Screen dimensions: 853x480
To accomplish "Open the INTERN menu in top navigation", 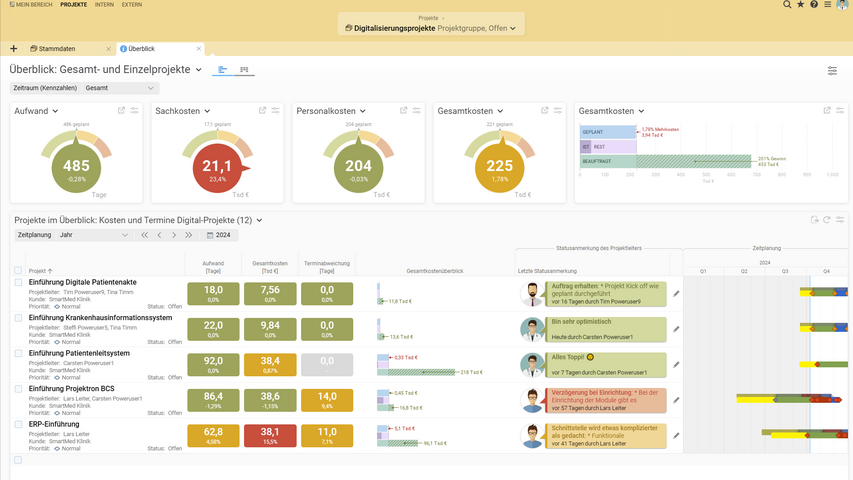I will (x=105, y=5).
